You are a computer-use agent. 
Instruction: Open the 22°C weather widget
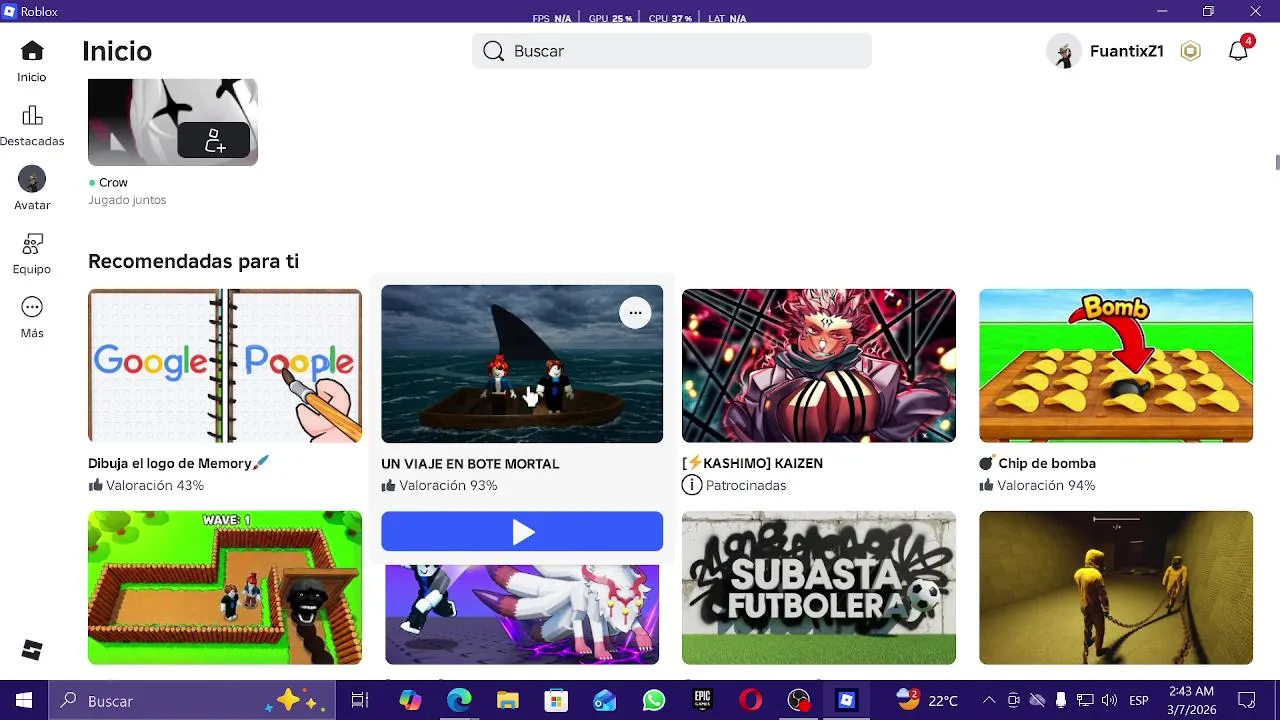927,701
